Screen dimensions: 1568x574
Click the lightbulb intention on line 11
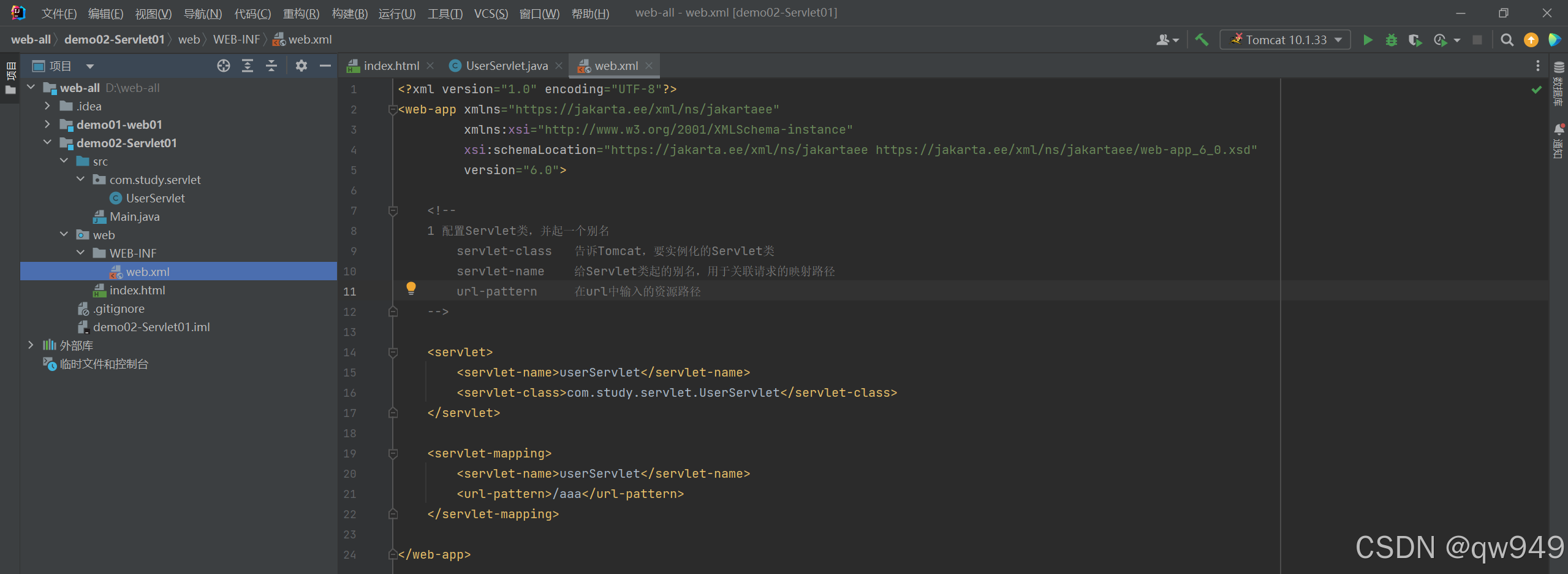(411, 288)
